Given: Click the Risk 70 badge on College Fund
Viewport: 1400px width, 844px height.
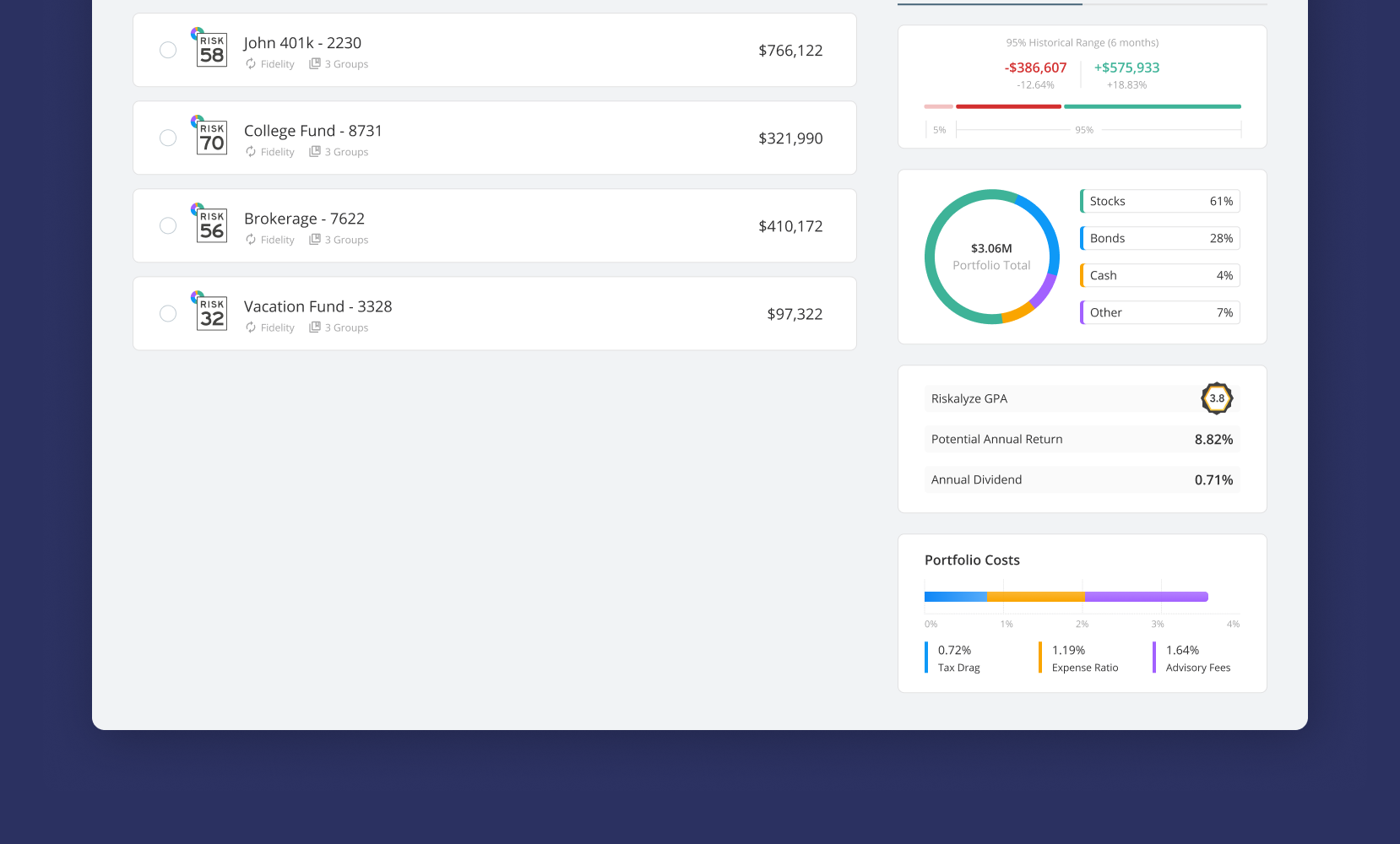Looking at the screenshot, I should point(210,138).
